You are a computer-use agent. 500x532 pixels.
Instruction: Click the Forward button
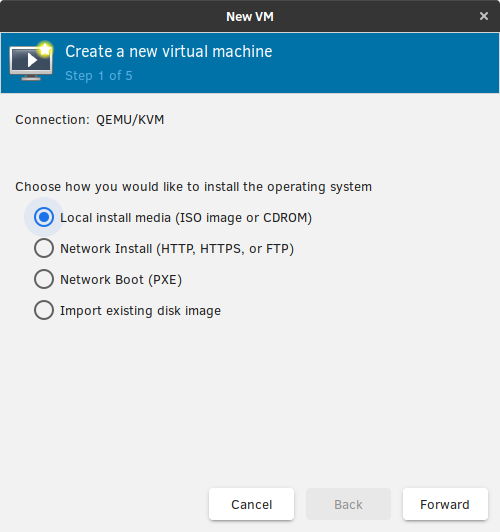click(445, 504)
